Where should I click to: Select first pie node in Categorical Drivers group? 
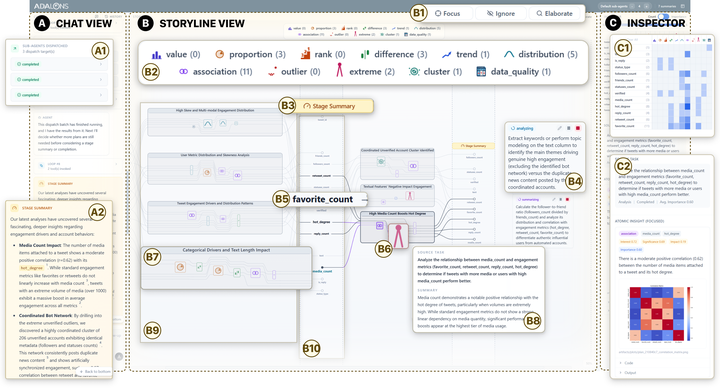pos(180,267)
